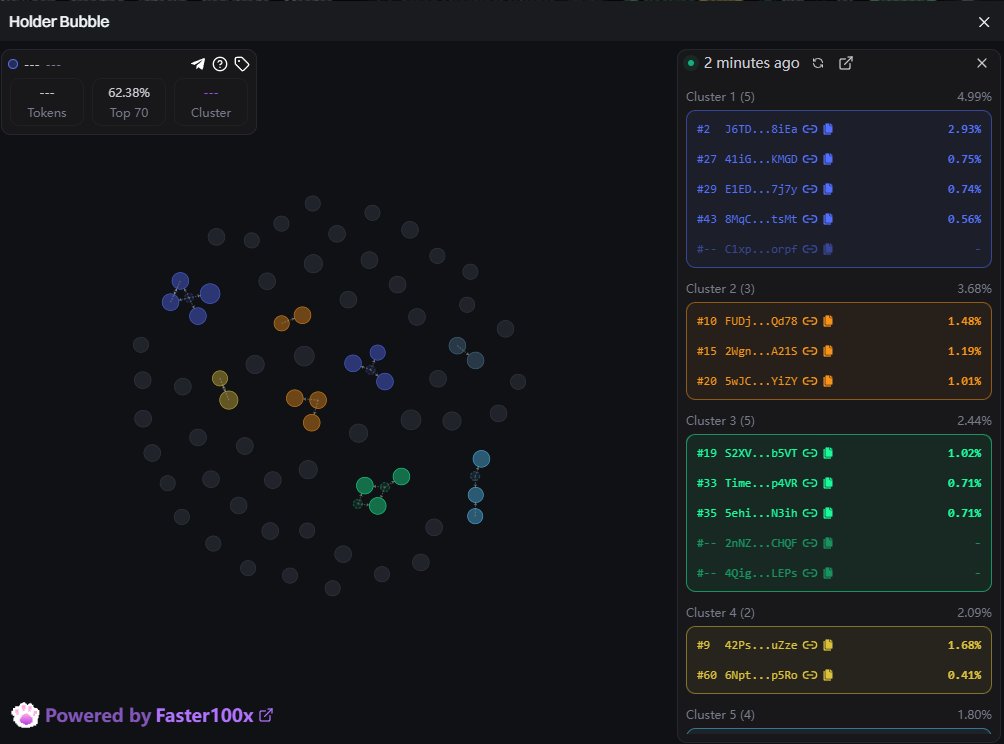This screenshot has height=744, width=1004.
Task: Open link icon for 42Ps...uZze
Action: coord(810,645)
